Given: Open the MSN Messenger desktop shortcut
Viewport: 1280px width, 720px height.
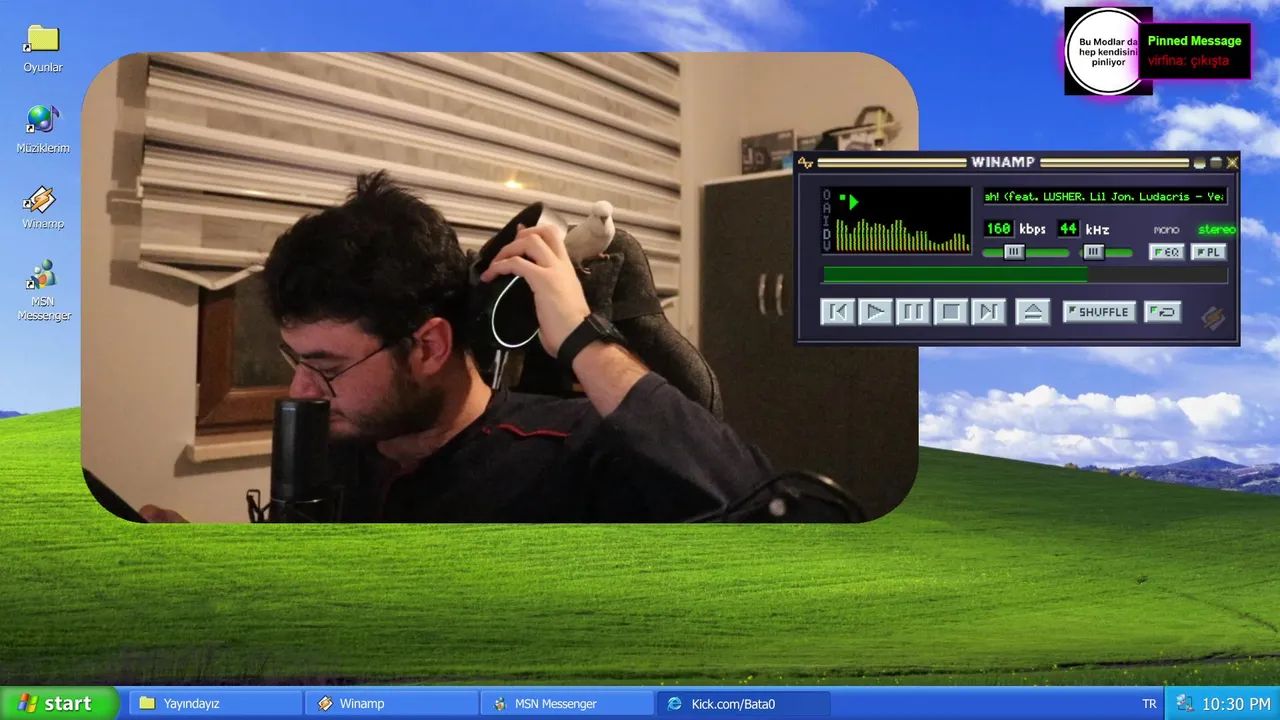Looking at the screenshot, I should click(x=43, y=290).
